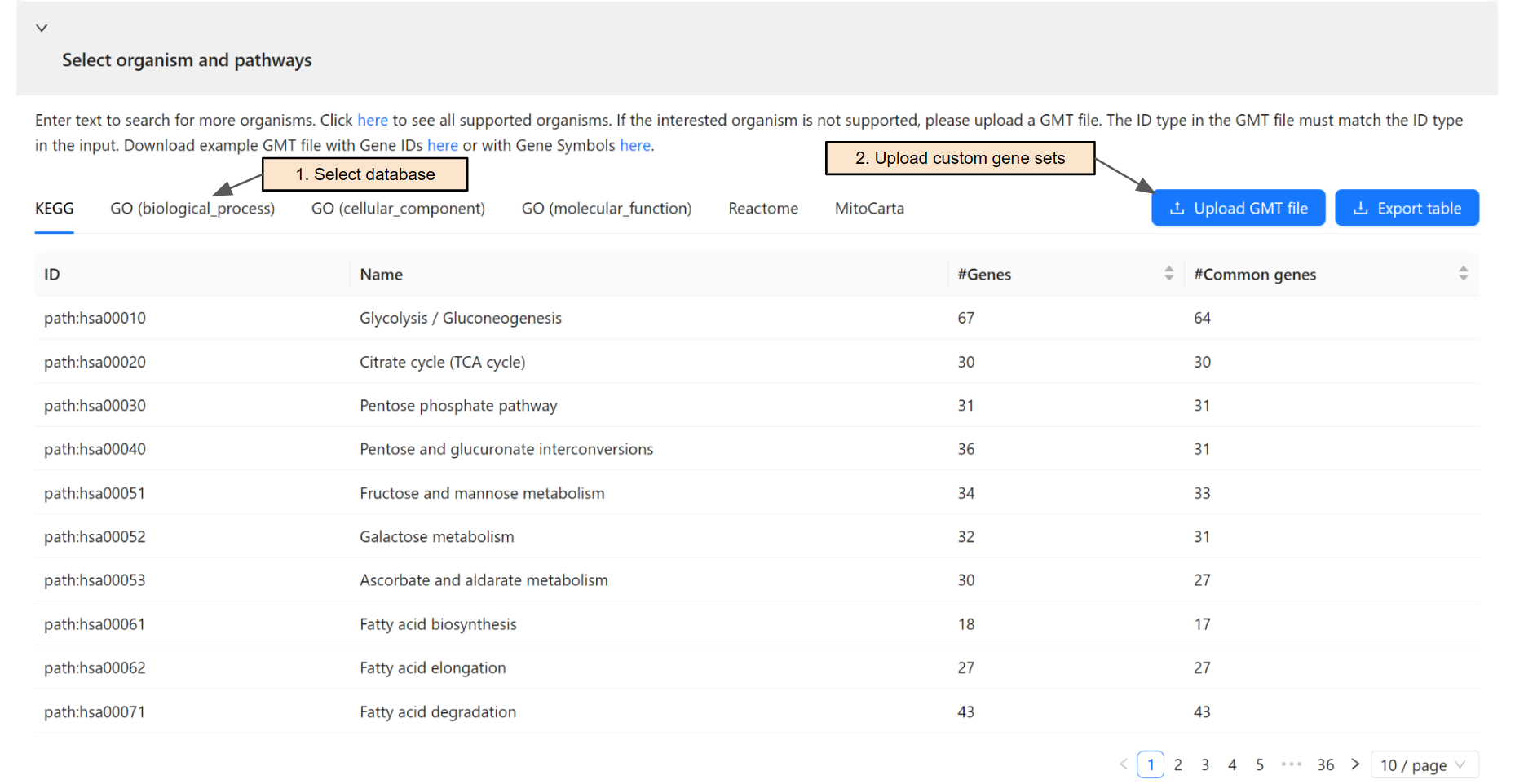Image resolution: width=1515 pixels, height=784 pixels.
Task: Collapse the Select organism and pathways section
Action: pyautogui.click(x=42, y=27)
